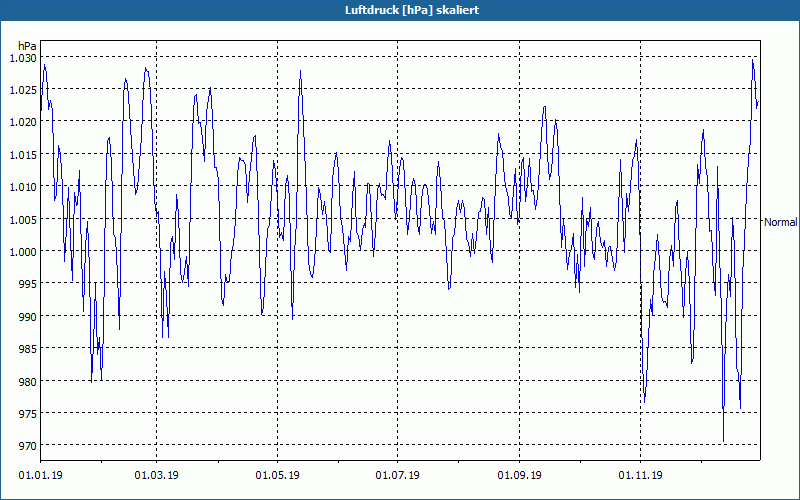The image size is (800, 500).
Task: Select the 1.005 y-axis value
Action: (x=23, y=220)
